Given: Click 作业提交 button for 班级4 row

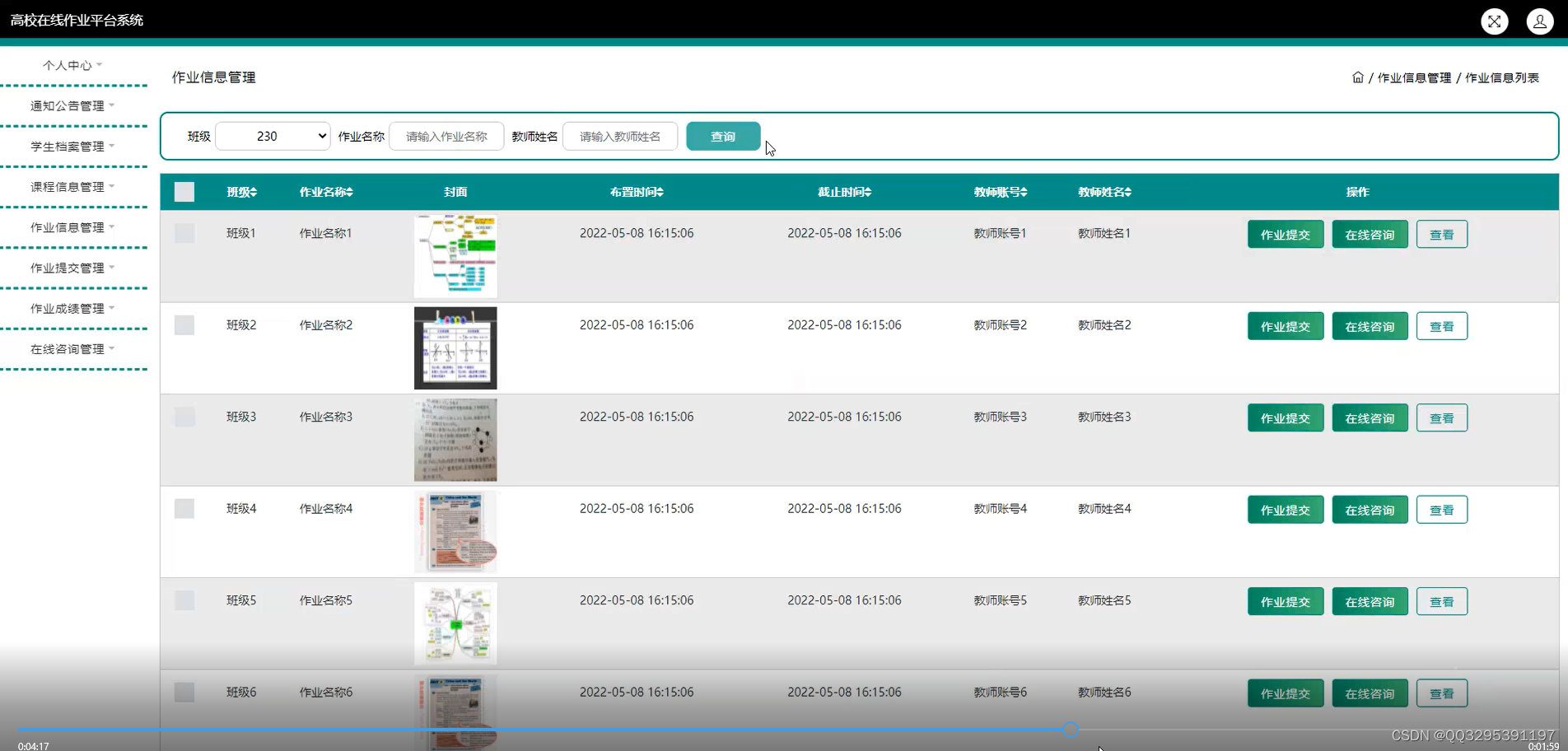Looking at the screenshot, I should pyautogui.click(x=1286, y=510).
